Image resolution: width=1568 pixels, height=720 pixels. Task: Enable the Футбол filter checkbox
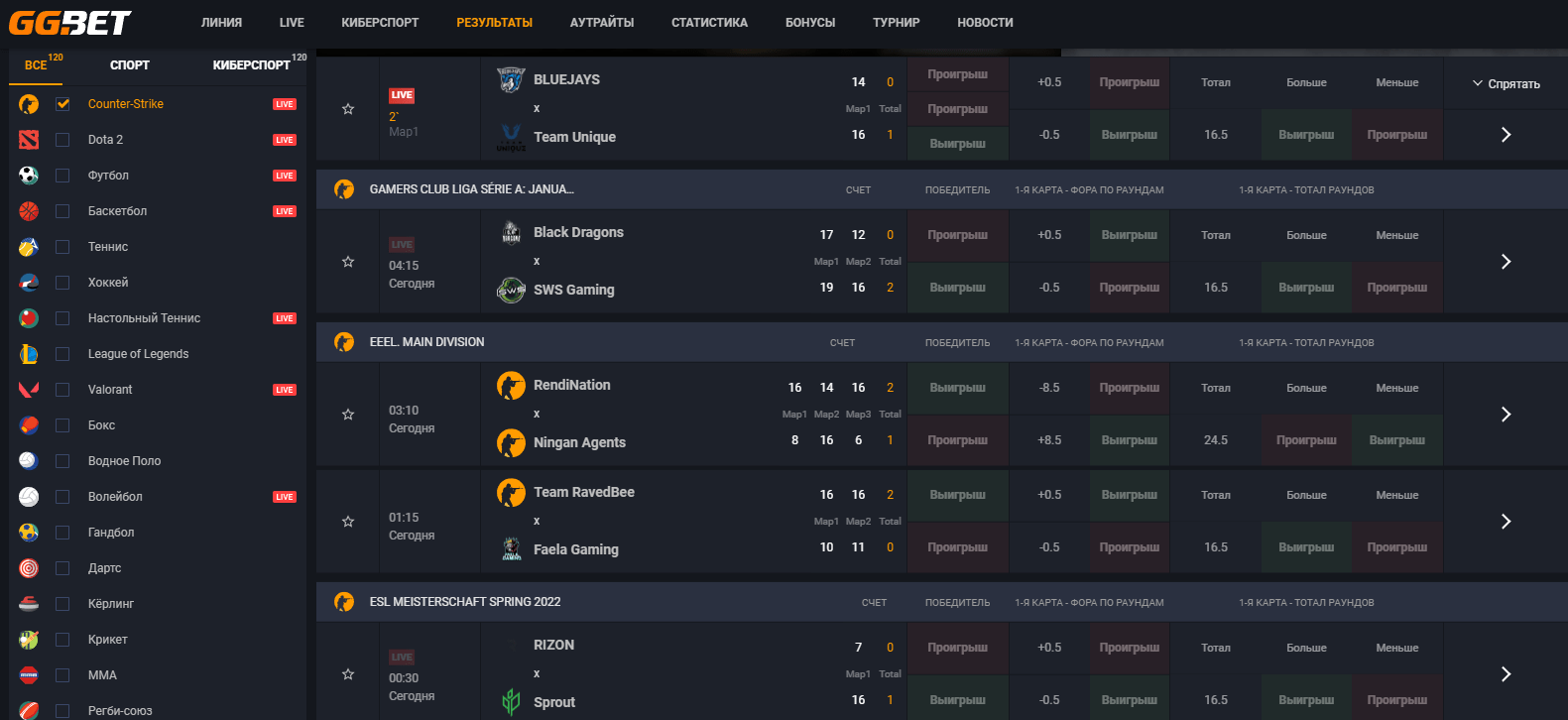pos(62,176)
